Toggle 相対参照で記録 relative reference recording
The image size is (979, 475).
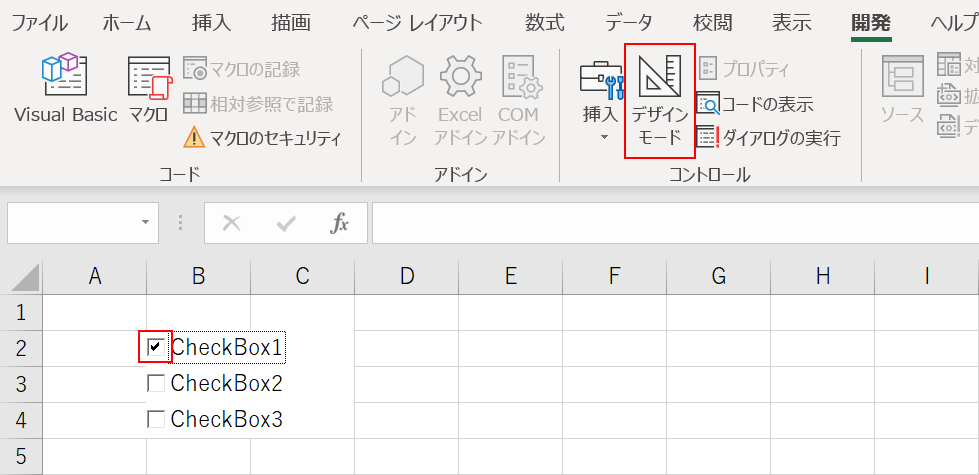click(258, 104)
